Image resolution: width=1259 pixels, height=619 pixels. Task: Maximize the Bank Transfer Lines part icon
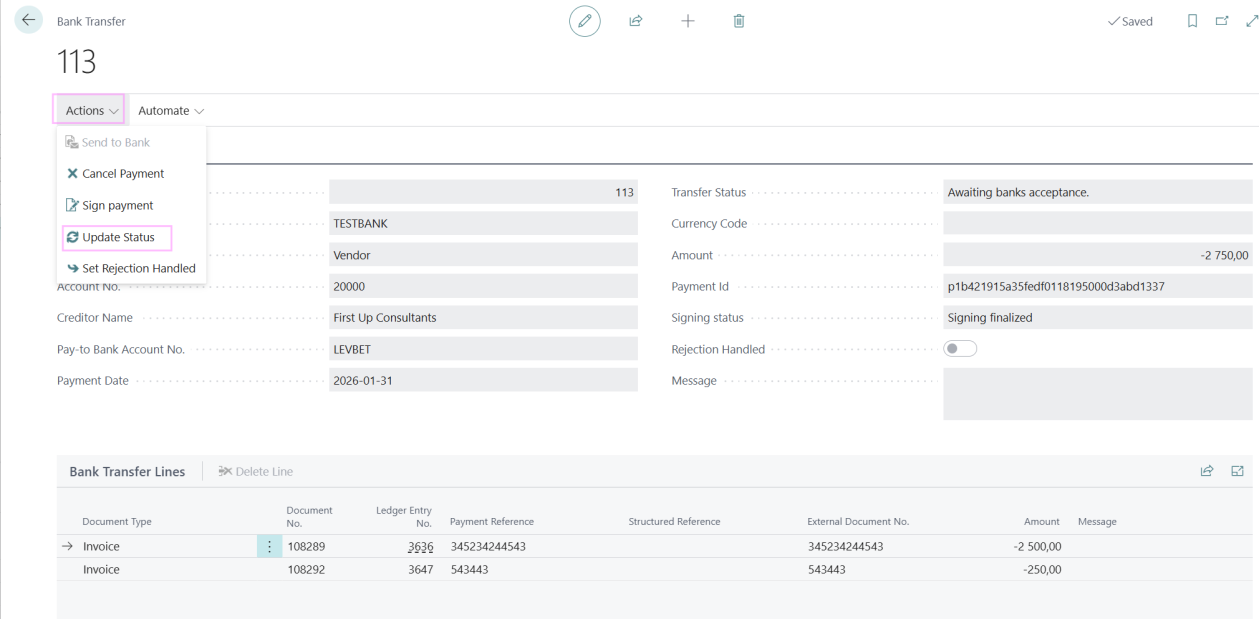[x=1238, y=471]
